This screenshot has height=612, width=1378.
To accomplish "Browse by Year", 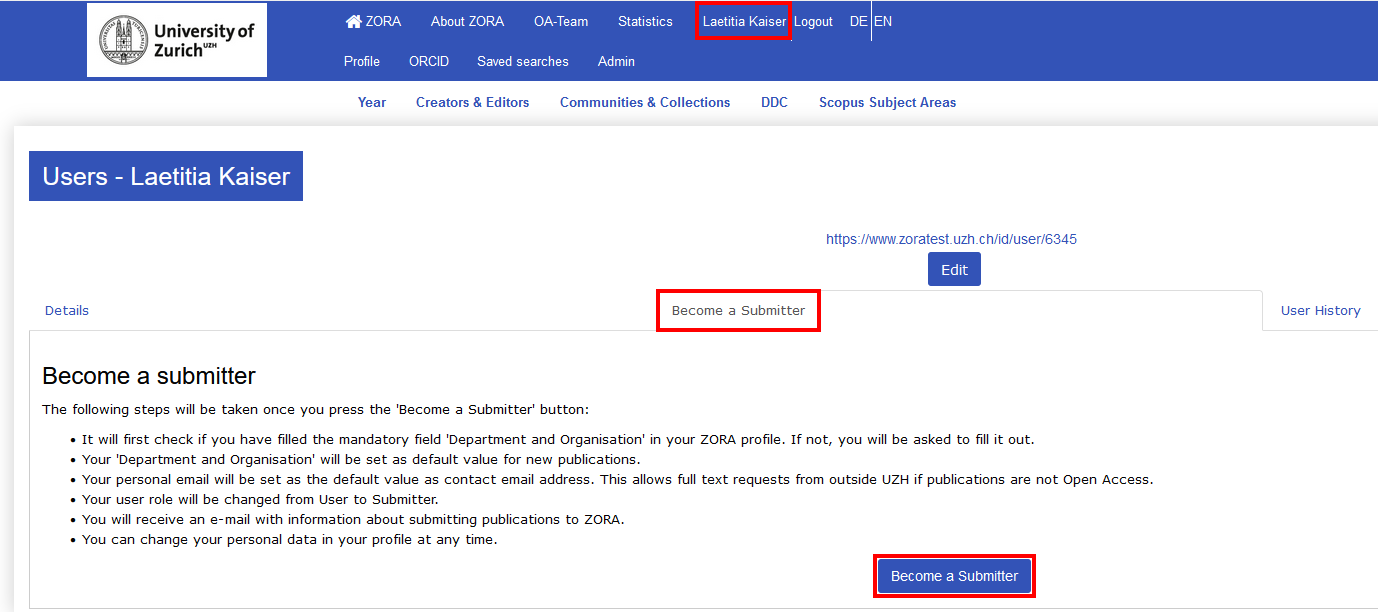I will coord(372,102).
